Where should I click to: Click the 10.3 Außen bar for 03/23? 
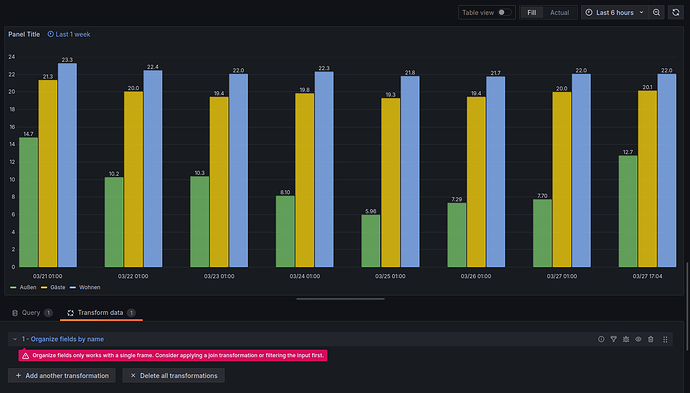199,222
